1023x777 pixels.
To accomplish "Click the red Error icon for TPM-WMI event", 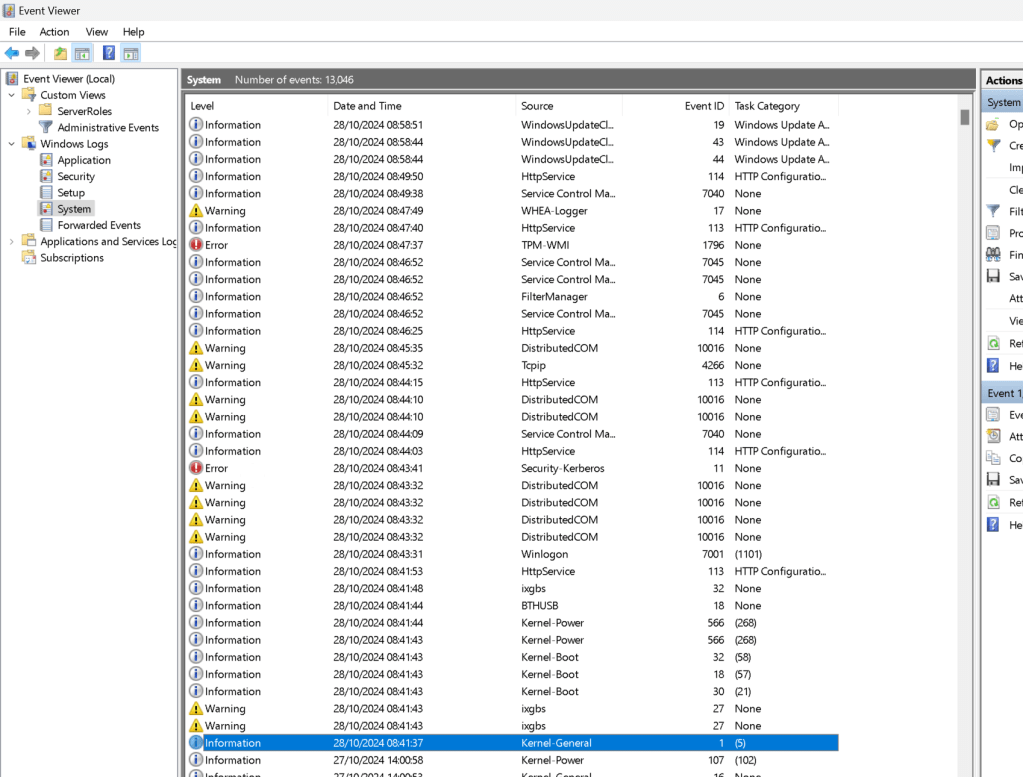I will coord(196,245).
